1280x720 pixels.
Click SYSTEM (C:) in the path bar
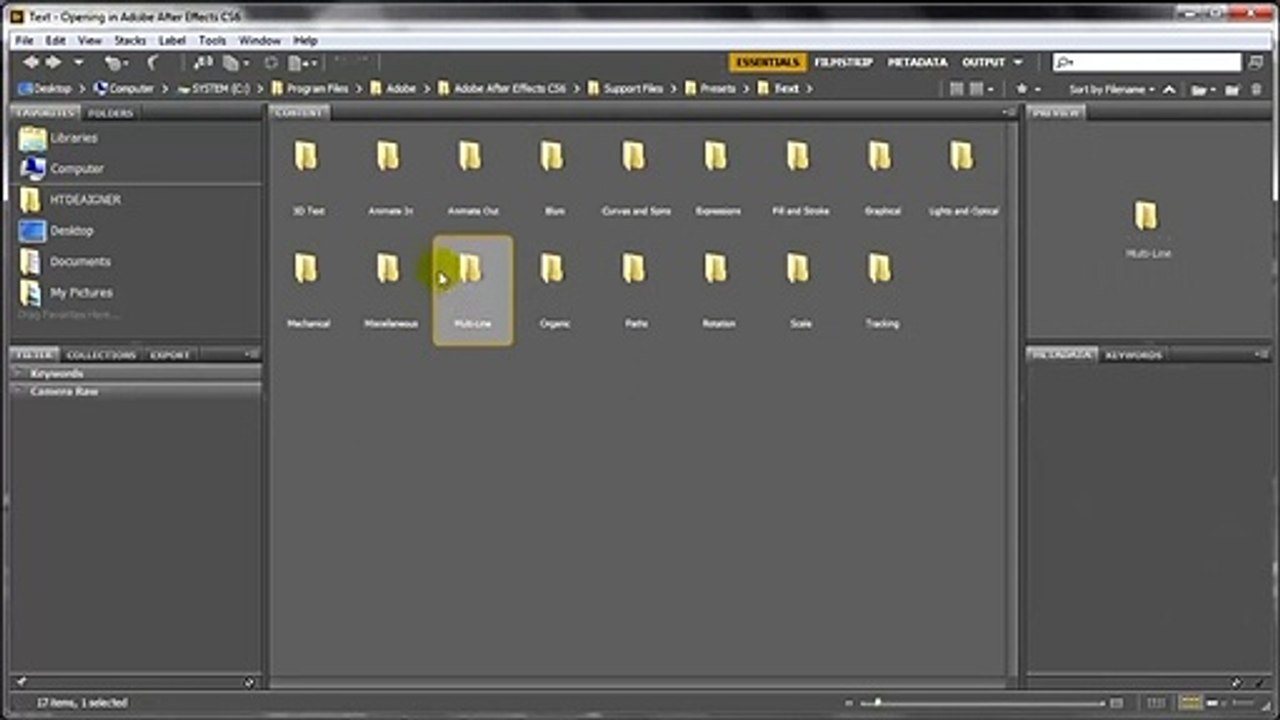point(213,89)
